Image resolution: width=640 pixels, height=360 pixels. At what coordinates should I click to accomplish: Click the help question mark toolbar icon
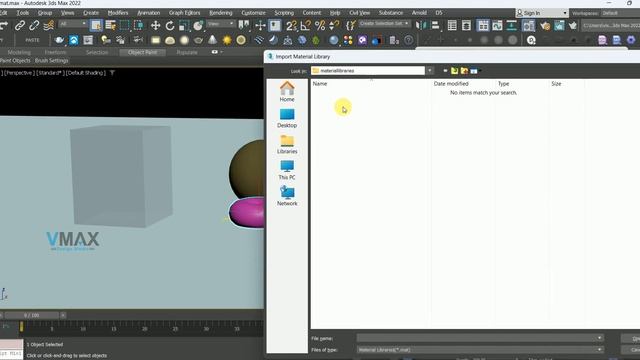pos(408,40)
